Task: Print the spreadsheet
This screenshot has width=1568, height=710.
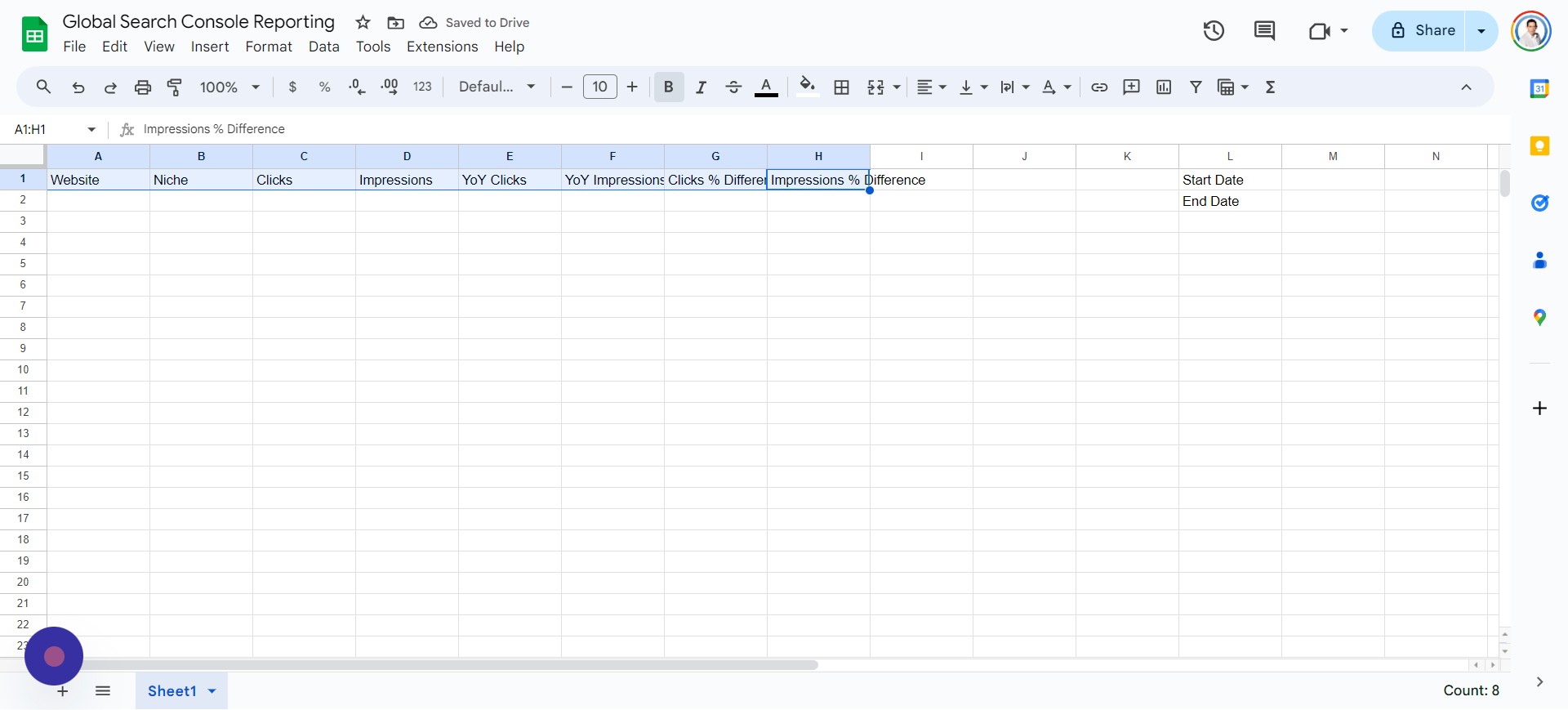Action: click(x=143, y=87)
